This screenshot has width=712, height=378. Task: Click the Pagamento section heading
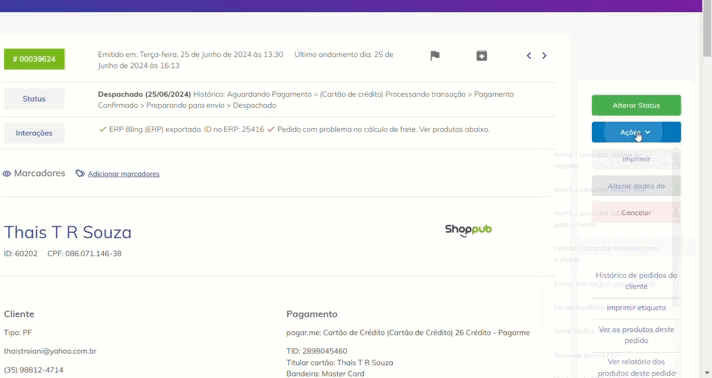[312, 314]
